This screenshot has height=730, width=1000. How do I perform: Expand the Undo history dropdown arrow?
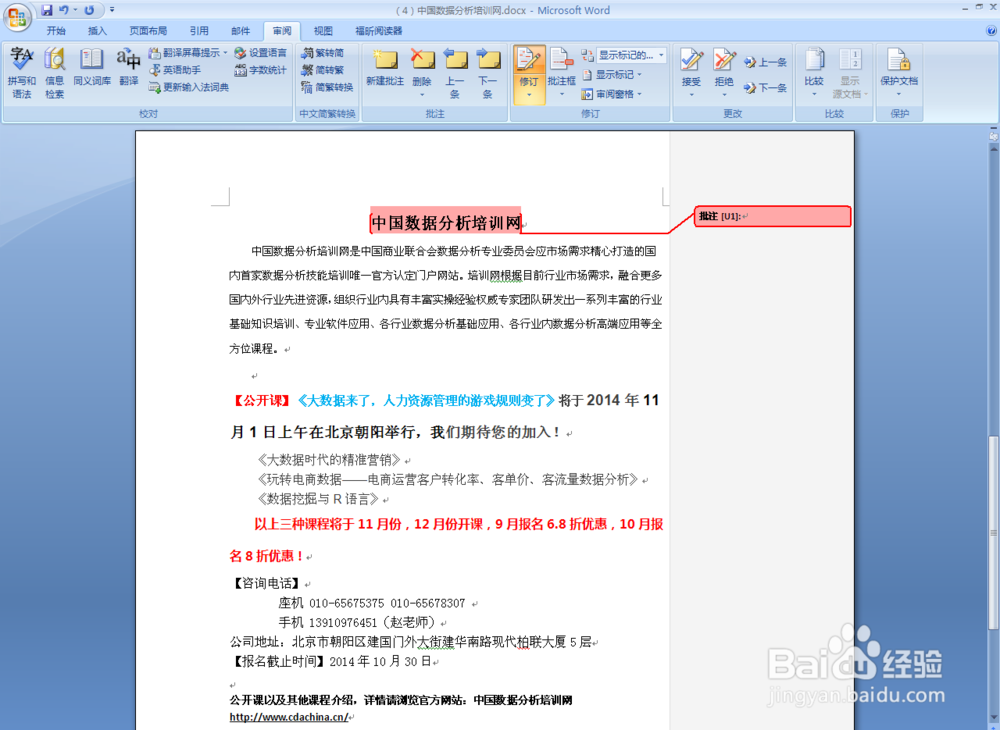click(75, 10)
